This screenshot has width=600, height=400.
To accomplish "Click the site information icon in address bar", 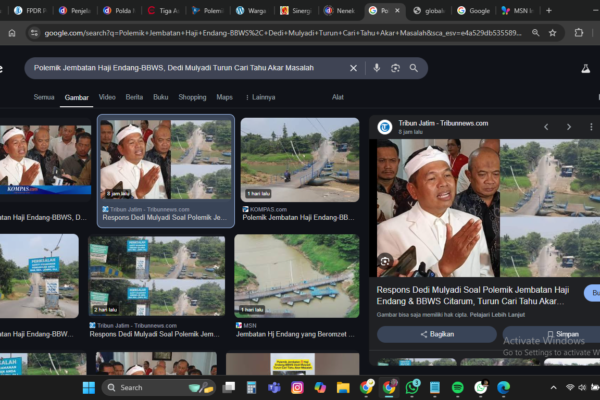I will 34,33.
